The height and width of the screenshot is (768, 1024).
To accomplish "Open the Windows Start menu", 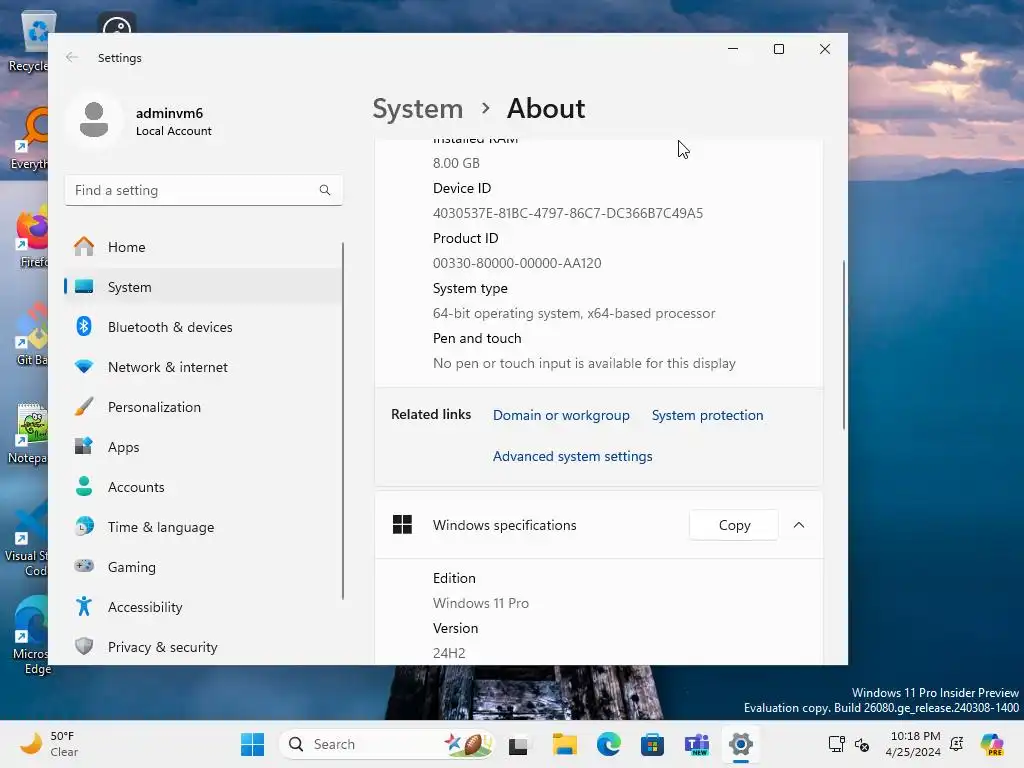I will pyautogui.click(x=252, y=744).
